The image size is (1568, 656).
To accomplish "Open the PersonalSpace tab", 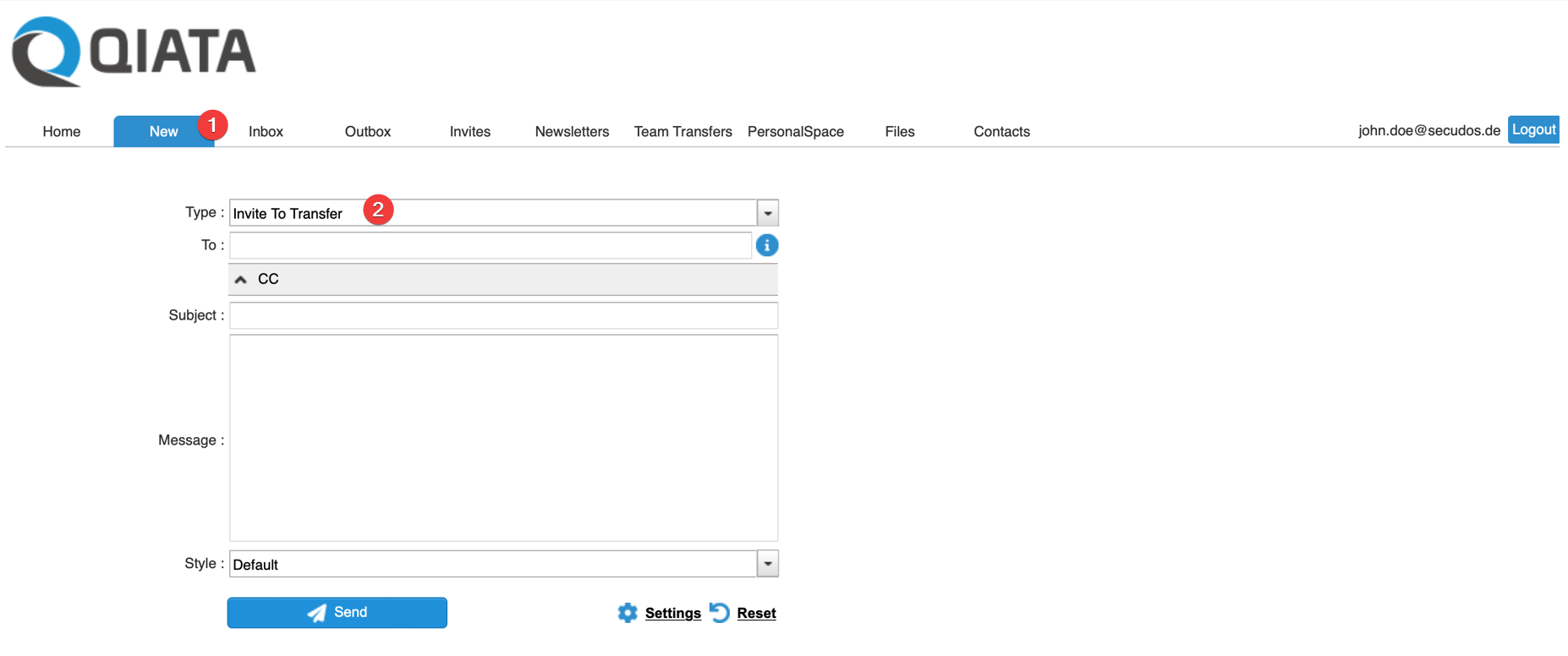I will [x=796, y=132].
